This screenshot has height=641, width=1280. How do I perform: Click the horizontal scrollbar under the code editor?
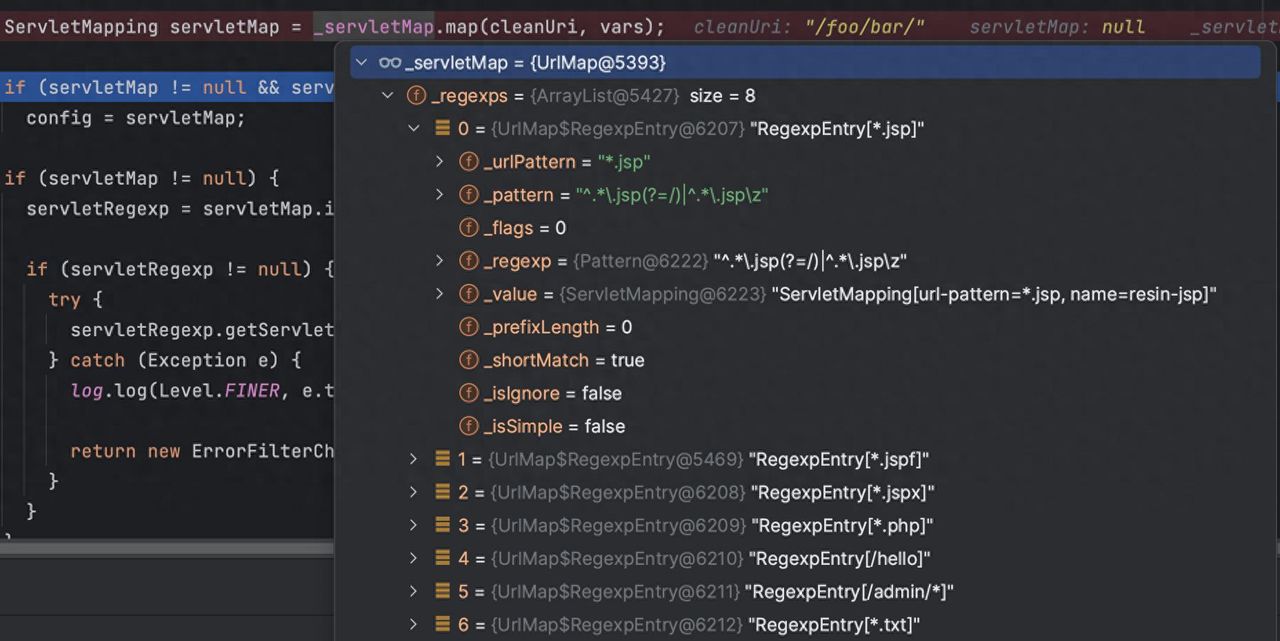[166, 548]
